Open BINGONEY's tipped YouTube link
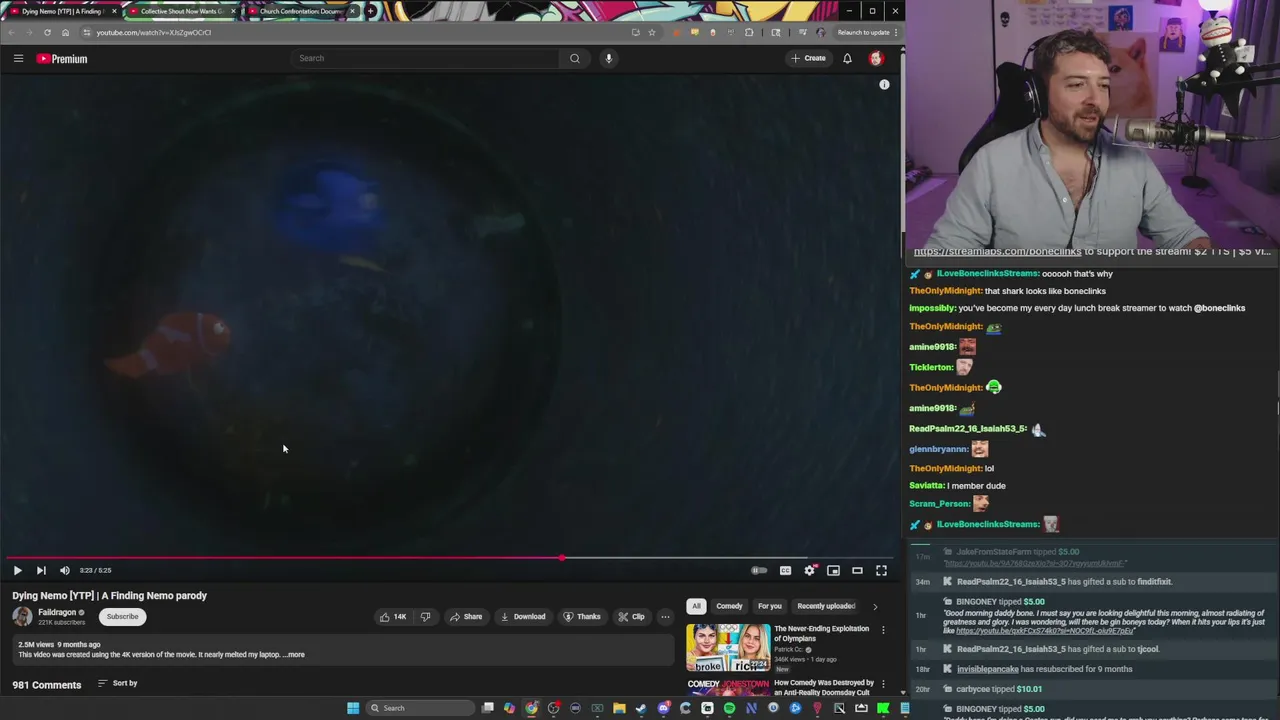1280x720 pixels. (x=1045, y=631)
